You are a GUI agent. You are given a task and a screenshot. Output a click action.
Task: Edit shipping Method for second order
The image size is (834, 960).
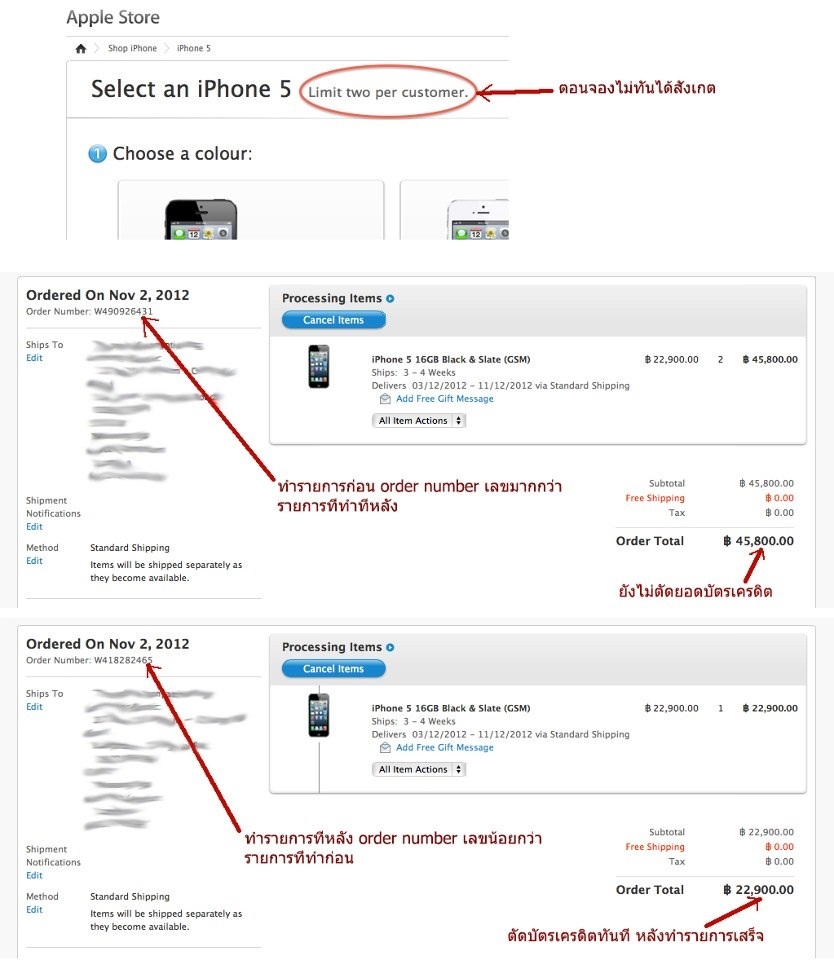tap(34, 910)
